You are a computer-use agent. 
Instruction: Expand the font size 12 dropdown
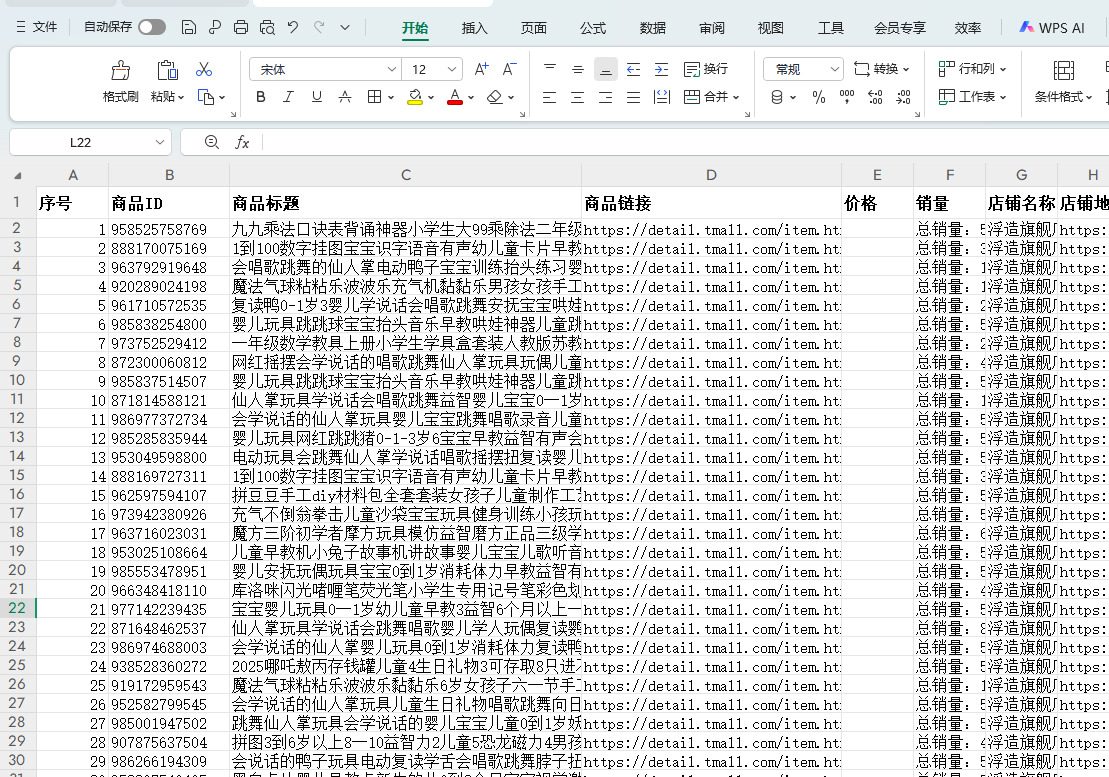pos(451,69)
